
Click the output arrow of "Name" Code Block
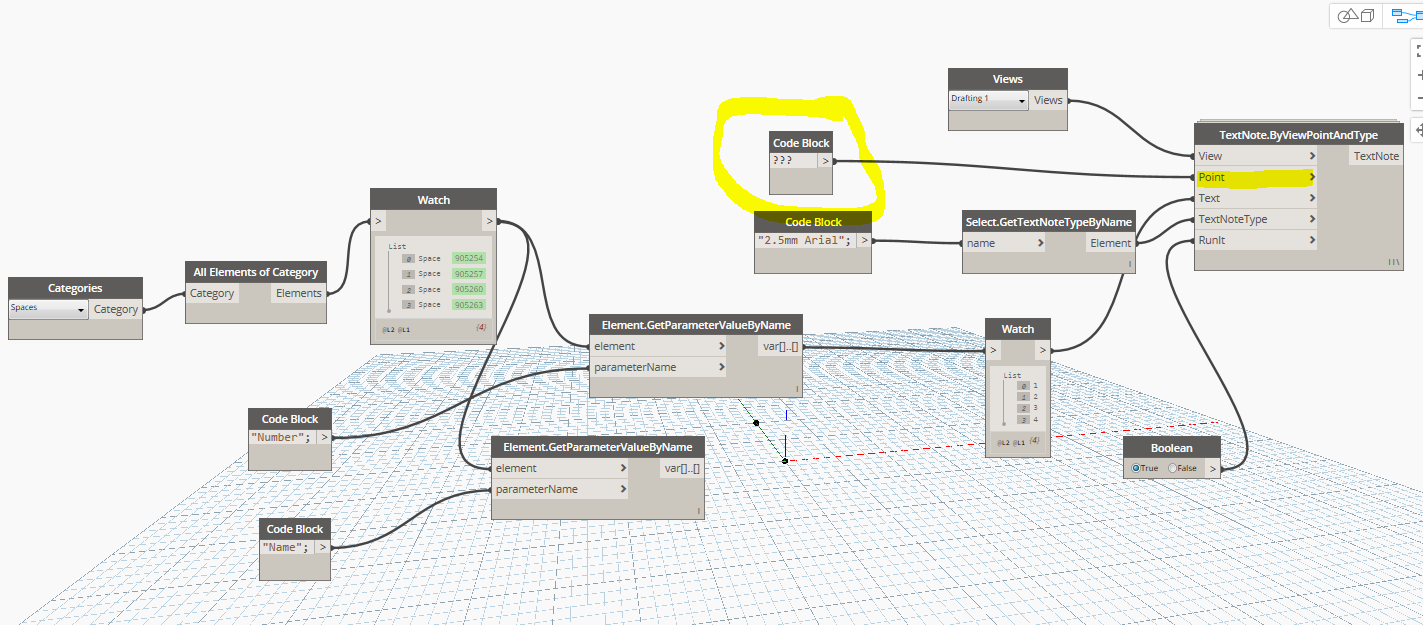[x=322, y=547]
